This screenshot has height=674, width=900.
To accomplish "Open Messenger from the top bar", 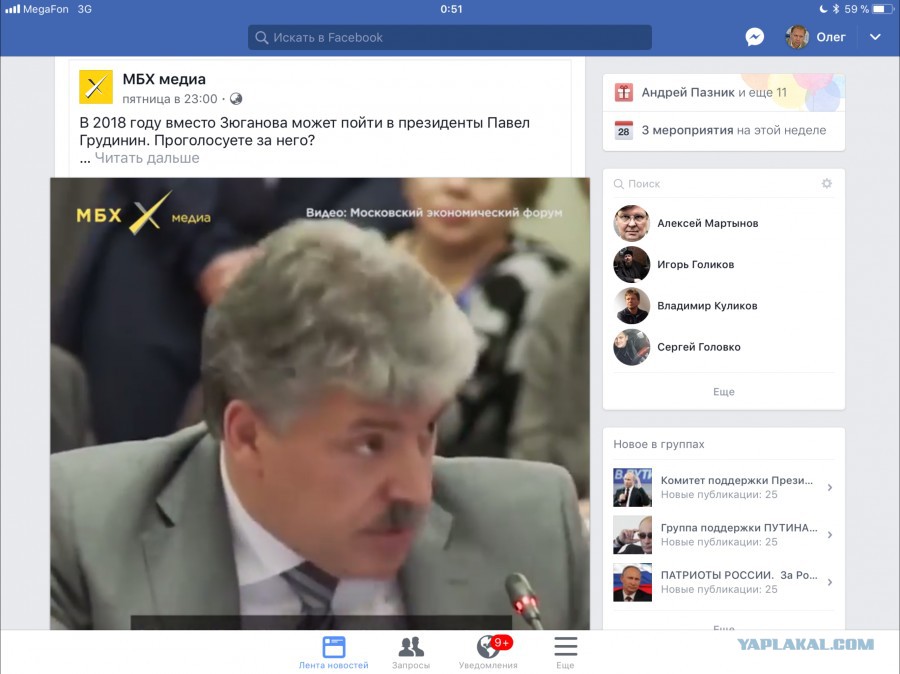I will coord(754,37).
